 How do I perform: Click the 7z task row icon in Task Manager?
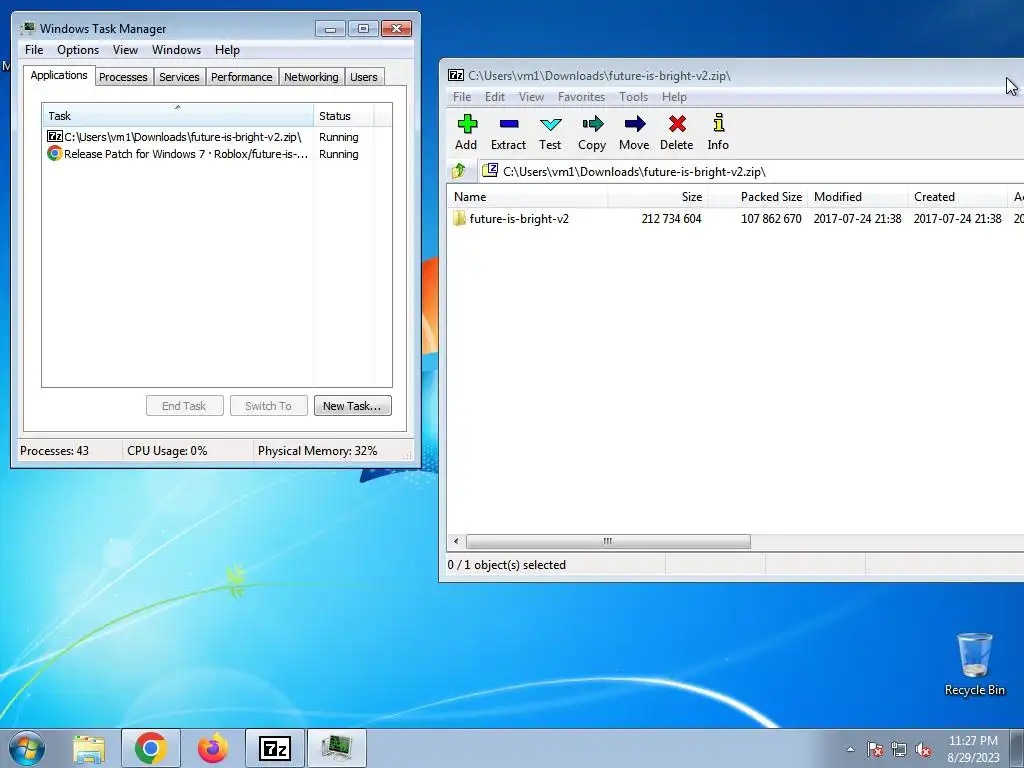point(55,136)
